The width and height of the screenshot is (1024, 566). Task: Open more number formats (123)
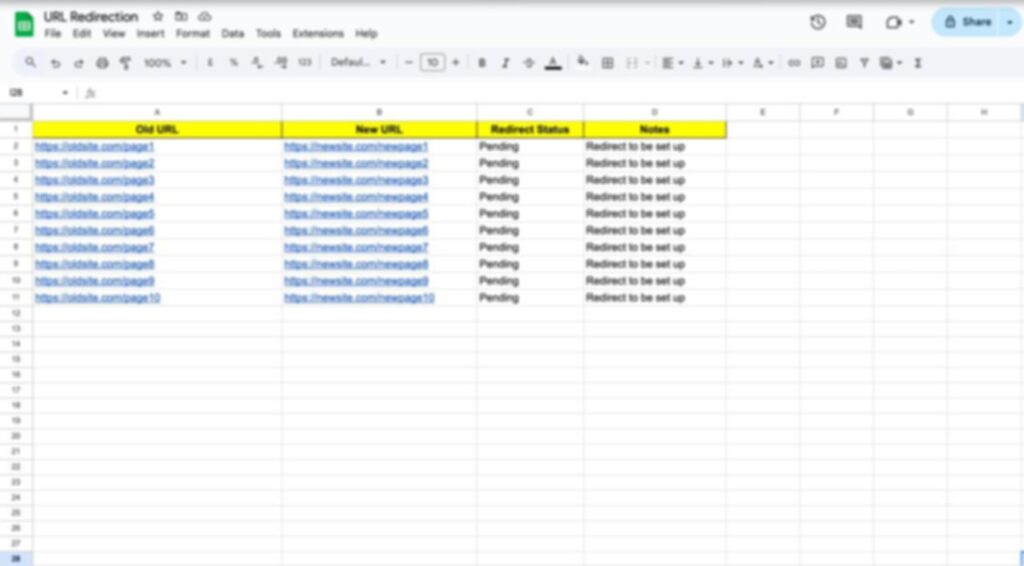pos(305,63)
